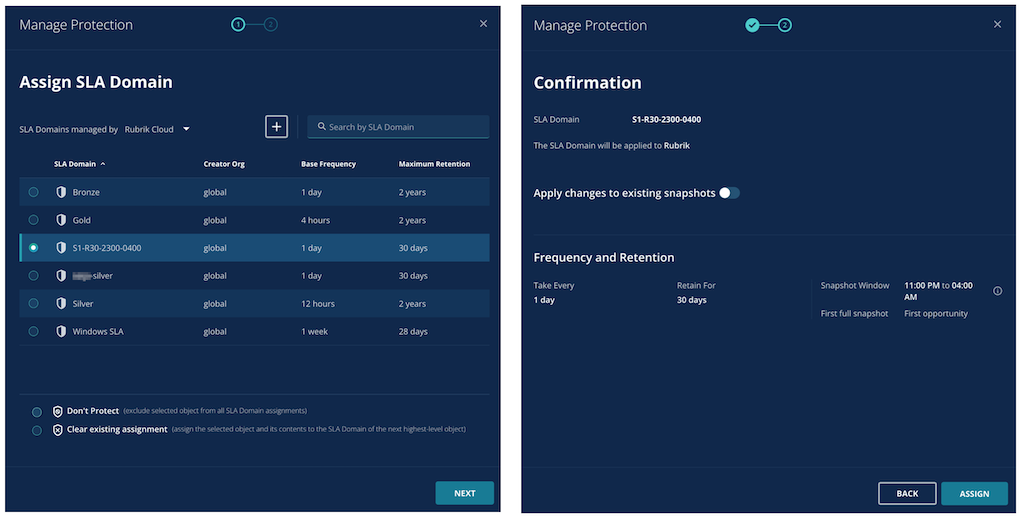The image size is (1024, 522).
Task: Click the Gold shield icon
Action: [x=61, y=220]
